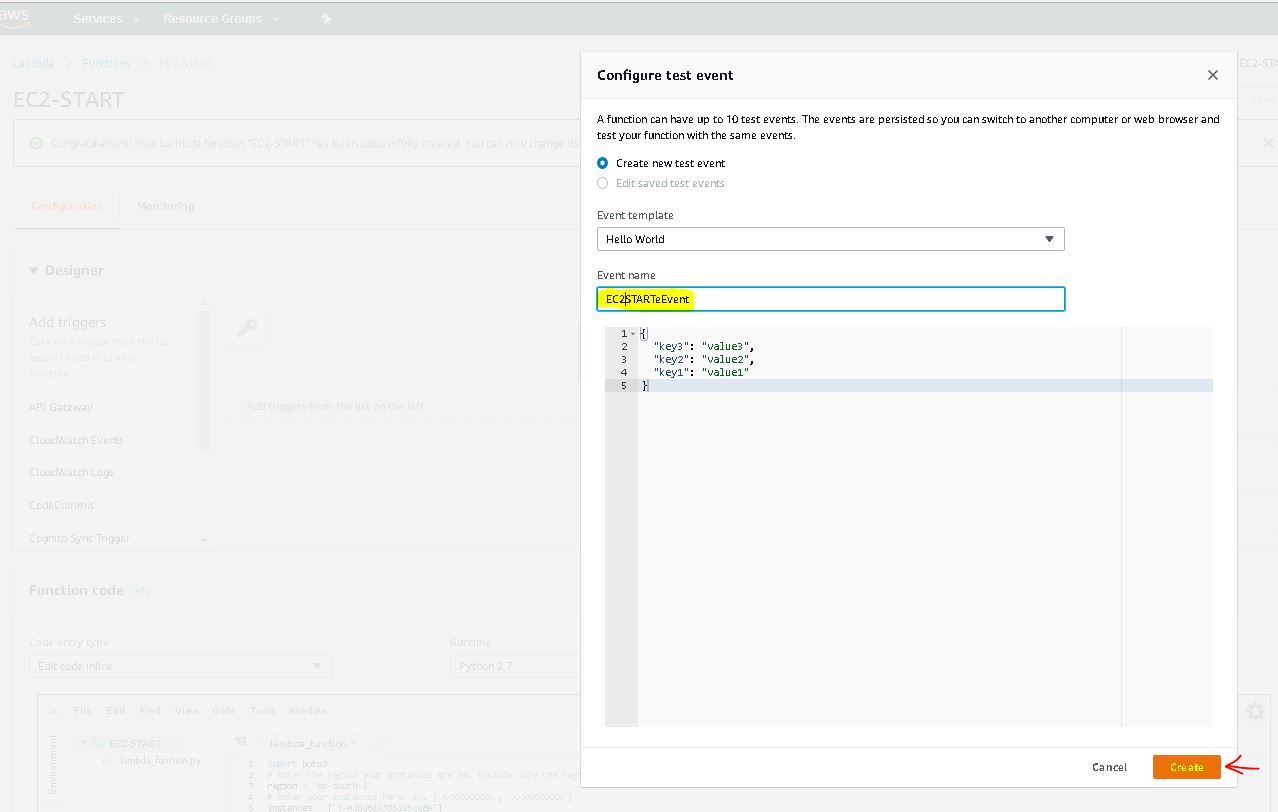The height and width of the screenshot is (812, 1278).
Task: Open the Event template dropdown
Action: (x=830, y=239)
